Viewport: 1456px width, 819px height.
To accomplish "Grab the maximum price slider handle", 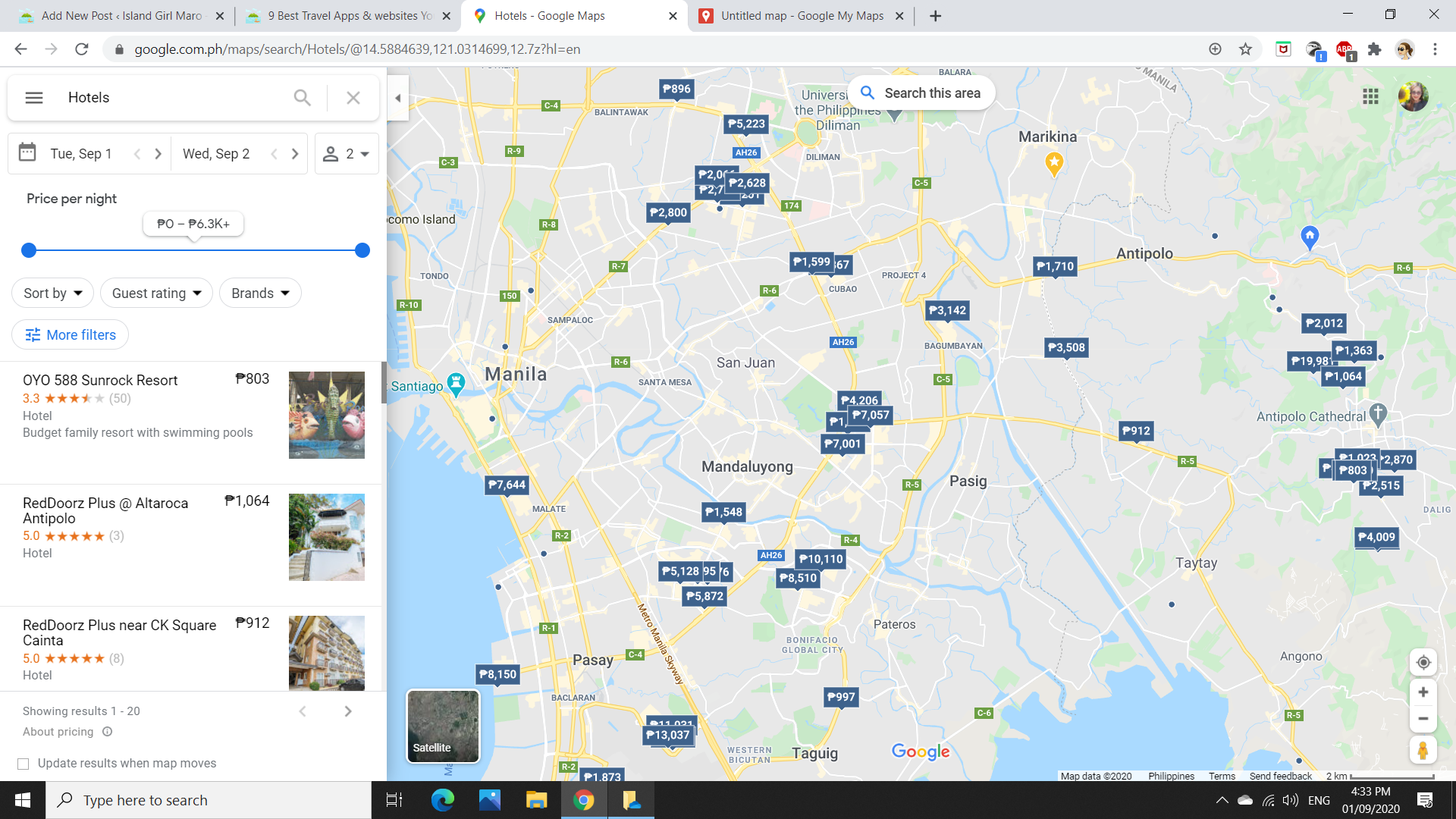I will click(x=362, y=250).
